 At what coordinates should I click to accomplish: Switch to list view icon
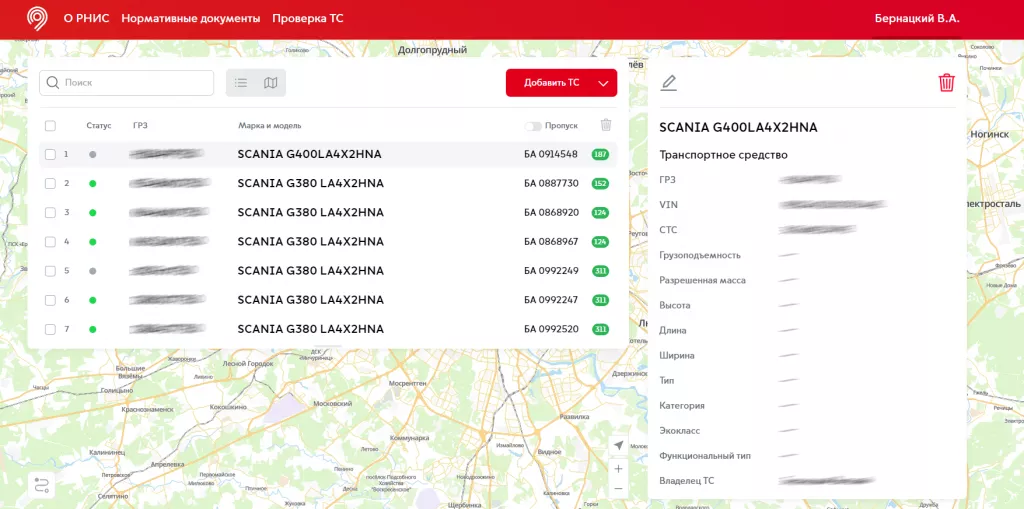[x=241, y=83]
